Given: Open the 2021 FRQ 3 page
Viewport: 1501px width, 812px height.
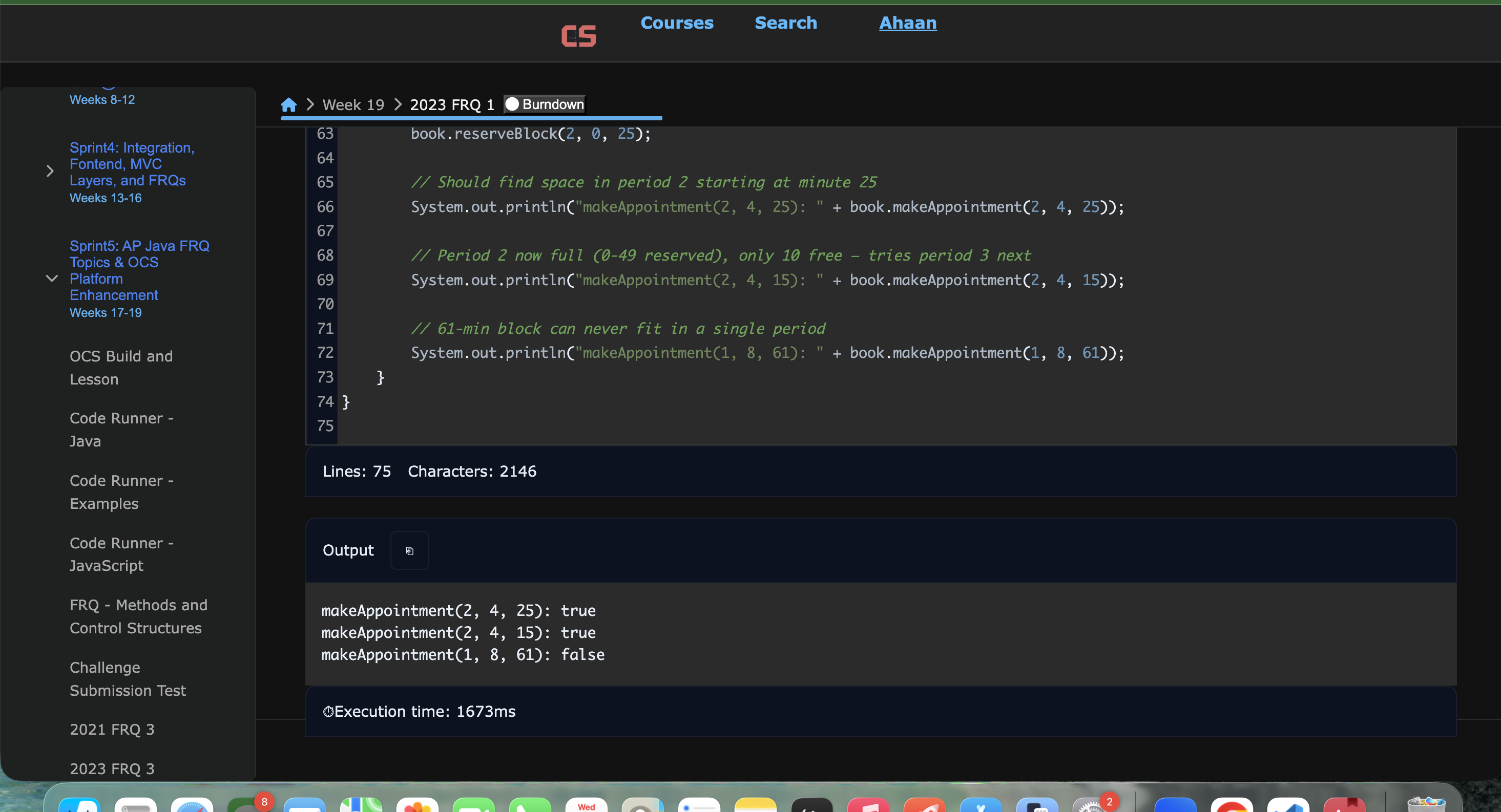Looking at the screenshot, I should click(x=112, y=729).
